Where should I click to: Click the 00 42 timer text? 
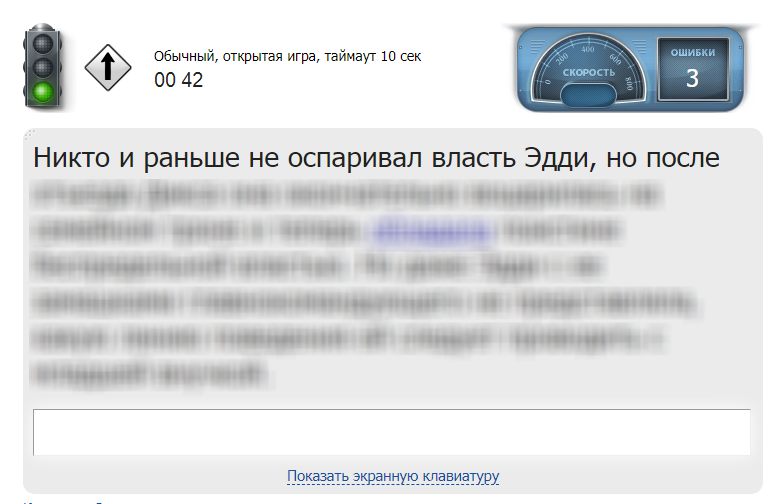[x=178, y=80]
